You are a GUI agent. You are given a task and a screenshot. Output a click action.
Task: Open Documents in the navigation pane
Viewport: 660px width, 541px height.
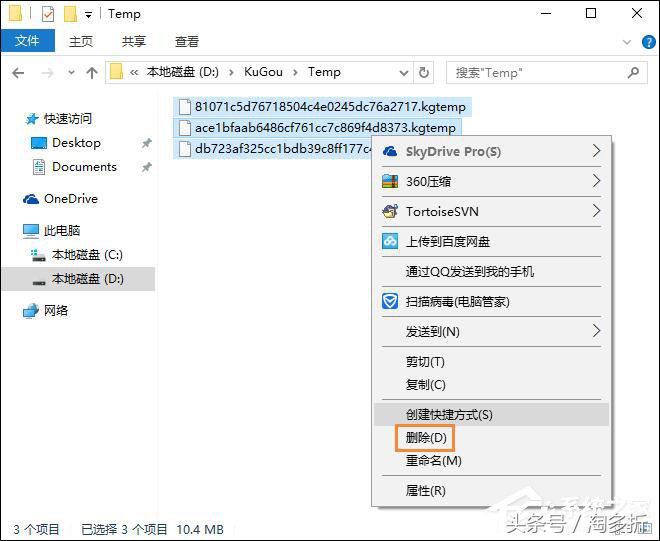click(84, 167)
